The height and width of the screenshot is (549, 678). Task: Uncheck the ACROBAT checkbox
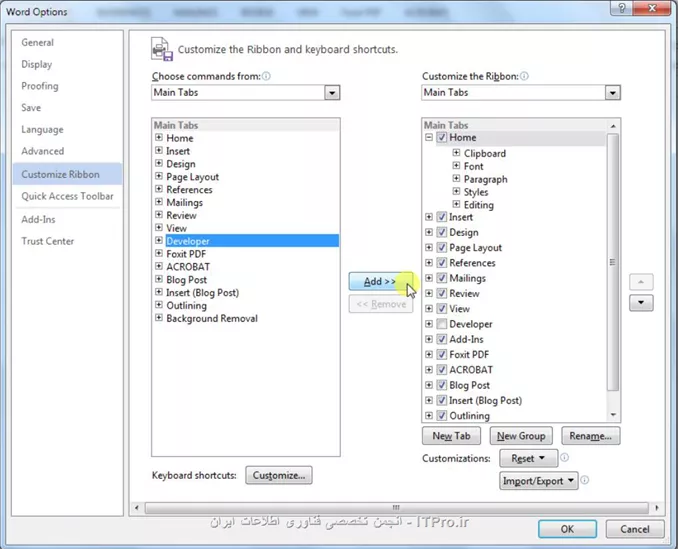click(x=441, y=370)
